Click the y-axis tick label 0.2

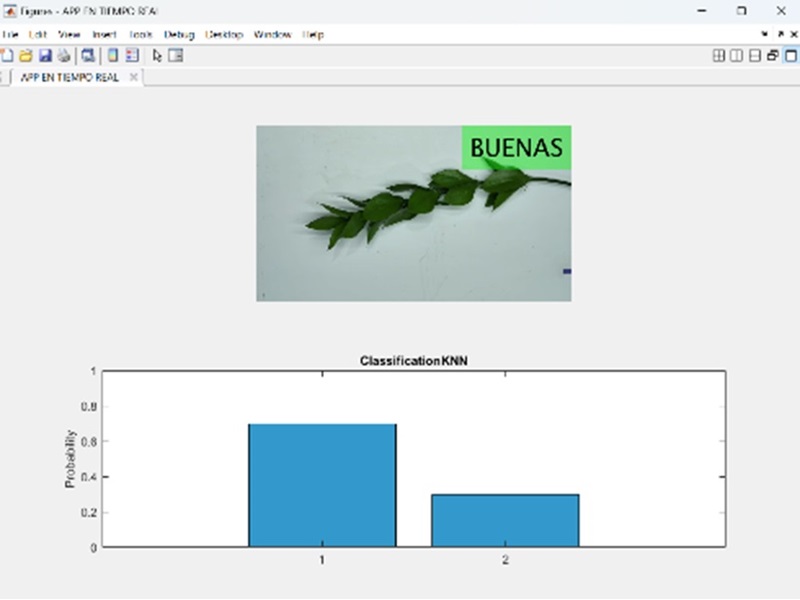click(x=88, y=512)
